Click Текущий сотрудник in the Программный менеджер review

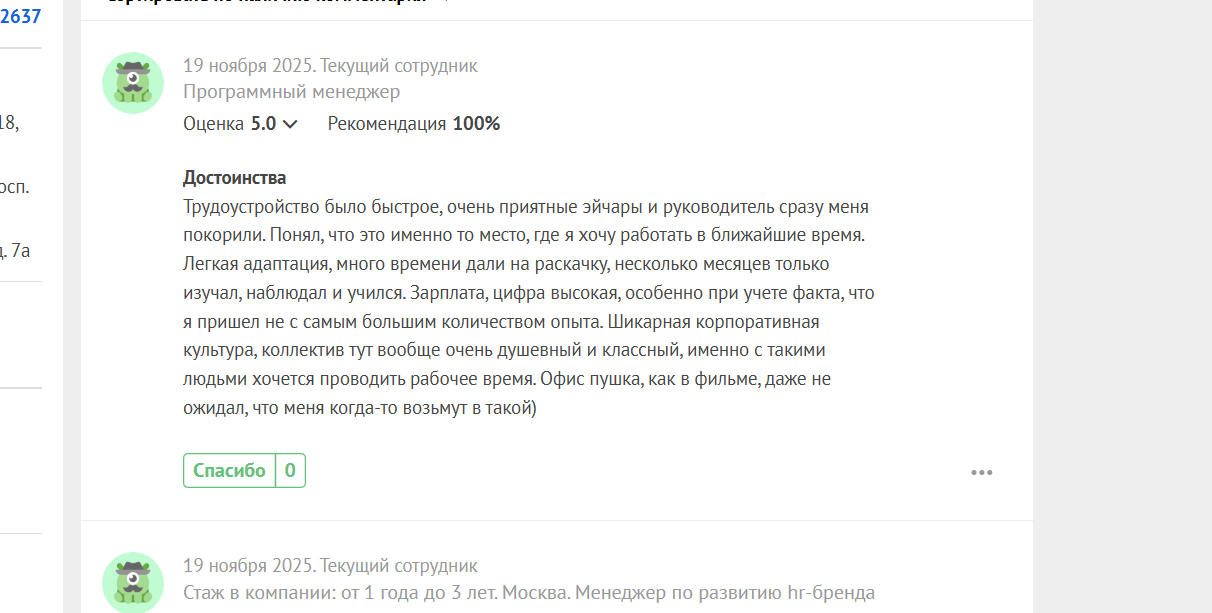pyautogui.click(x=399, y=66)
